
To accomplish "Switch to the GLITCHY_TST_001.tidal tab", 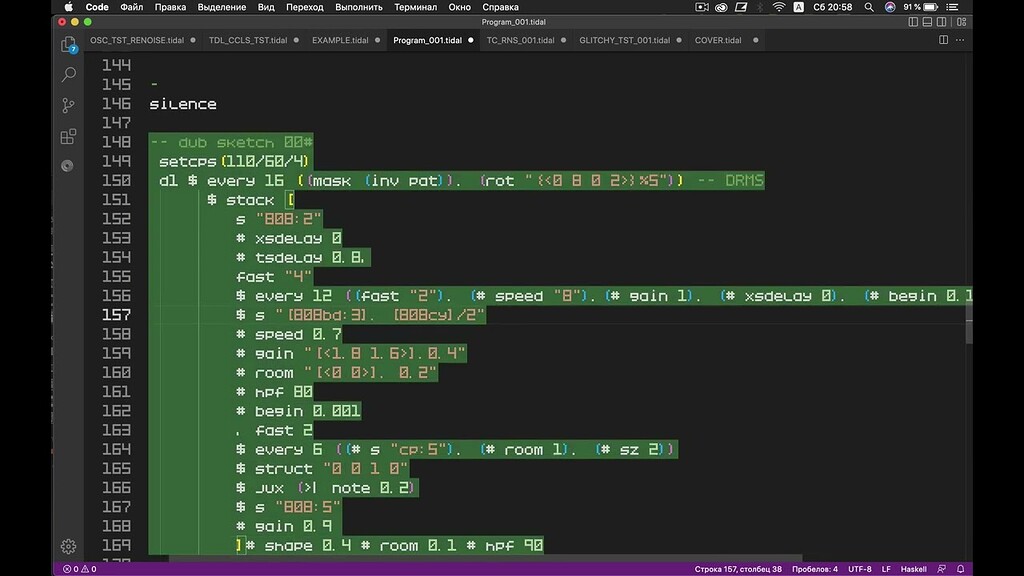I will [624, 40].
